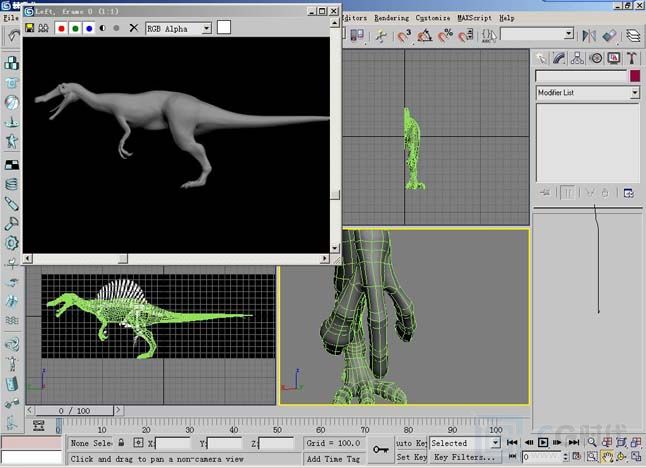Toggle alpha channel display in render window
646x468 pixels.
point(103,28)
